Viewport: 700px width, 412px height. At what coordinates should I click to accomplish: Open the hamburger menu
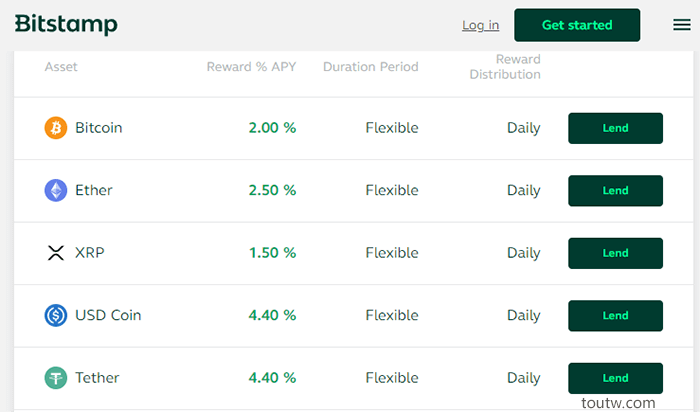(682, 25)
